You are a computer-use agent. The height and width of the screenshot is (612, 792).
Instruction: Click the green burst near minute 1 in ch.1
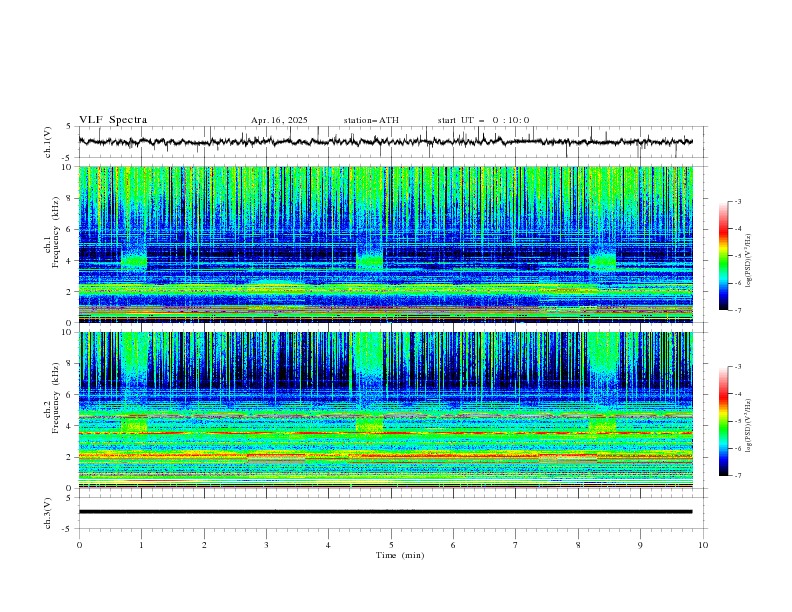134,261
